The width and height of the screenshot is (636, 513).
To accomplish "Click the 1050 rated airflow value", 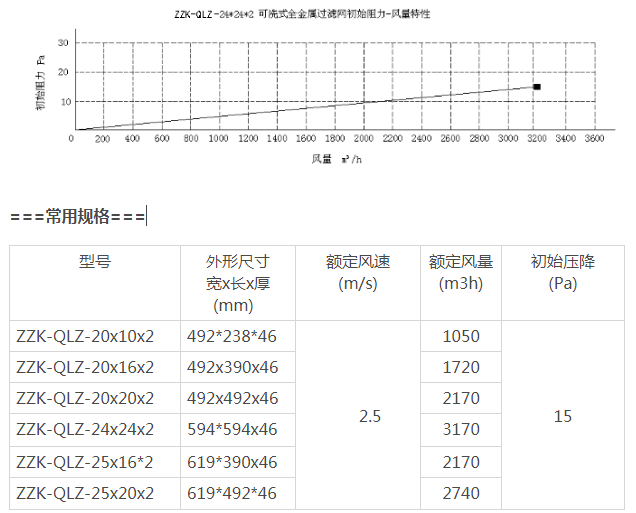I will click(460, 336).
